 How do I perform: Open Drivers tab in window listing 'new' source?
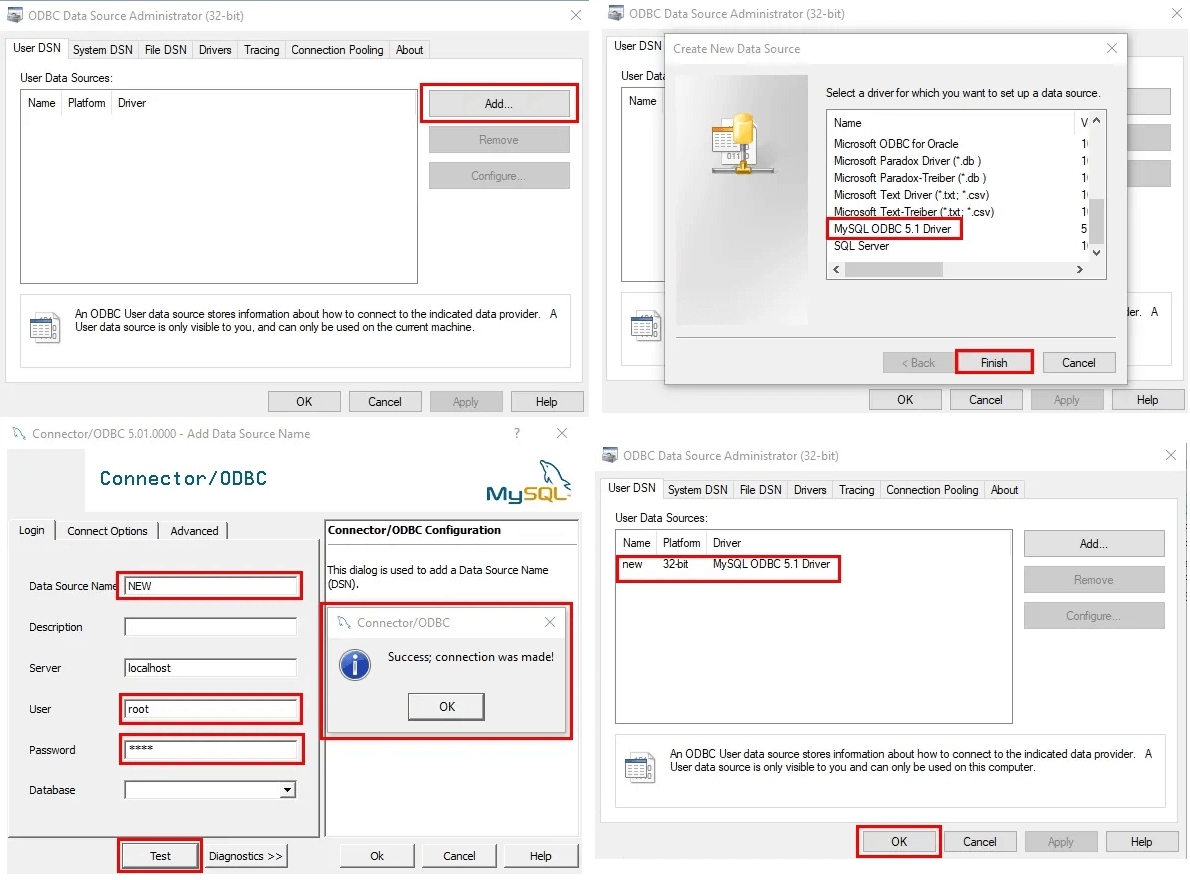point(810,490)
